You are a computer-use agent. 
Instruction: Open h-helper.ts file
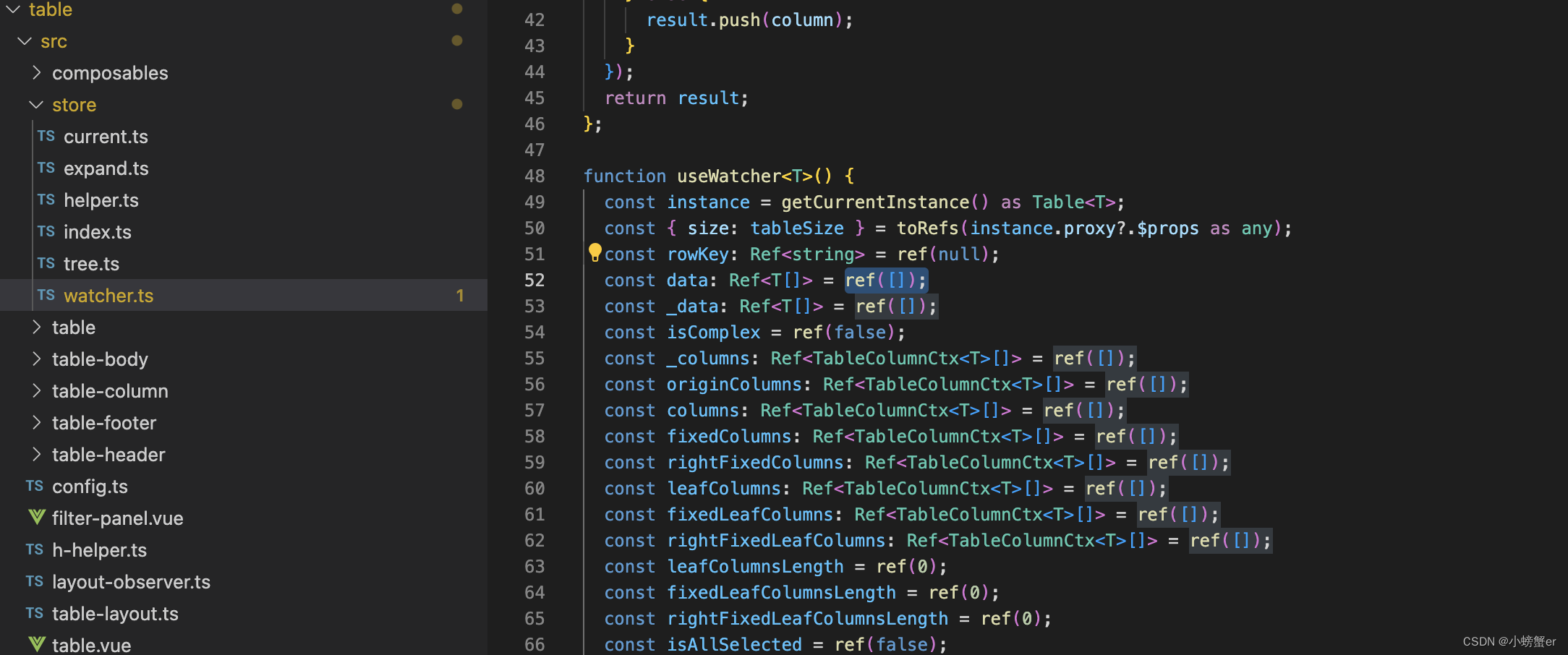pos(99,550)
